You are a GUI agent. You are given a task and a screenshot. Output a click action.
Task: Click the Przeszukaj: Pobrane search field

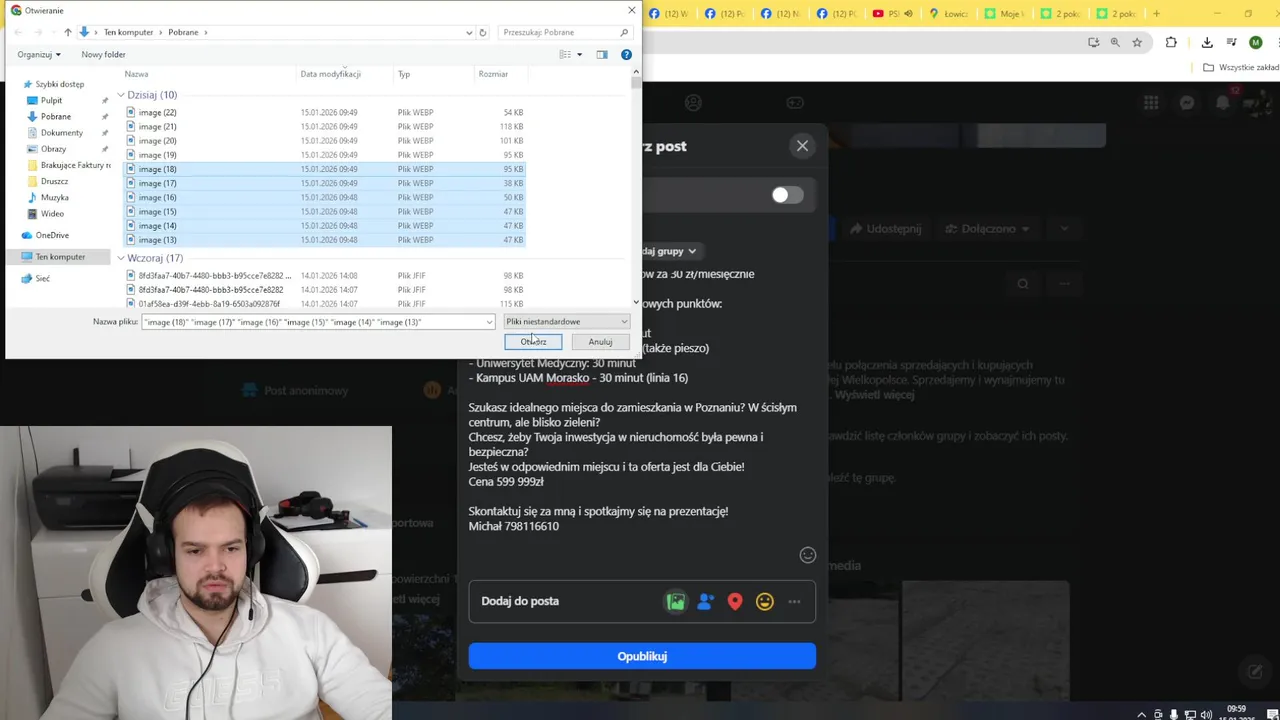coord(566,32)
